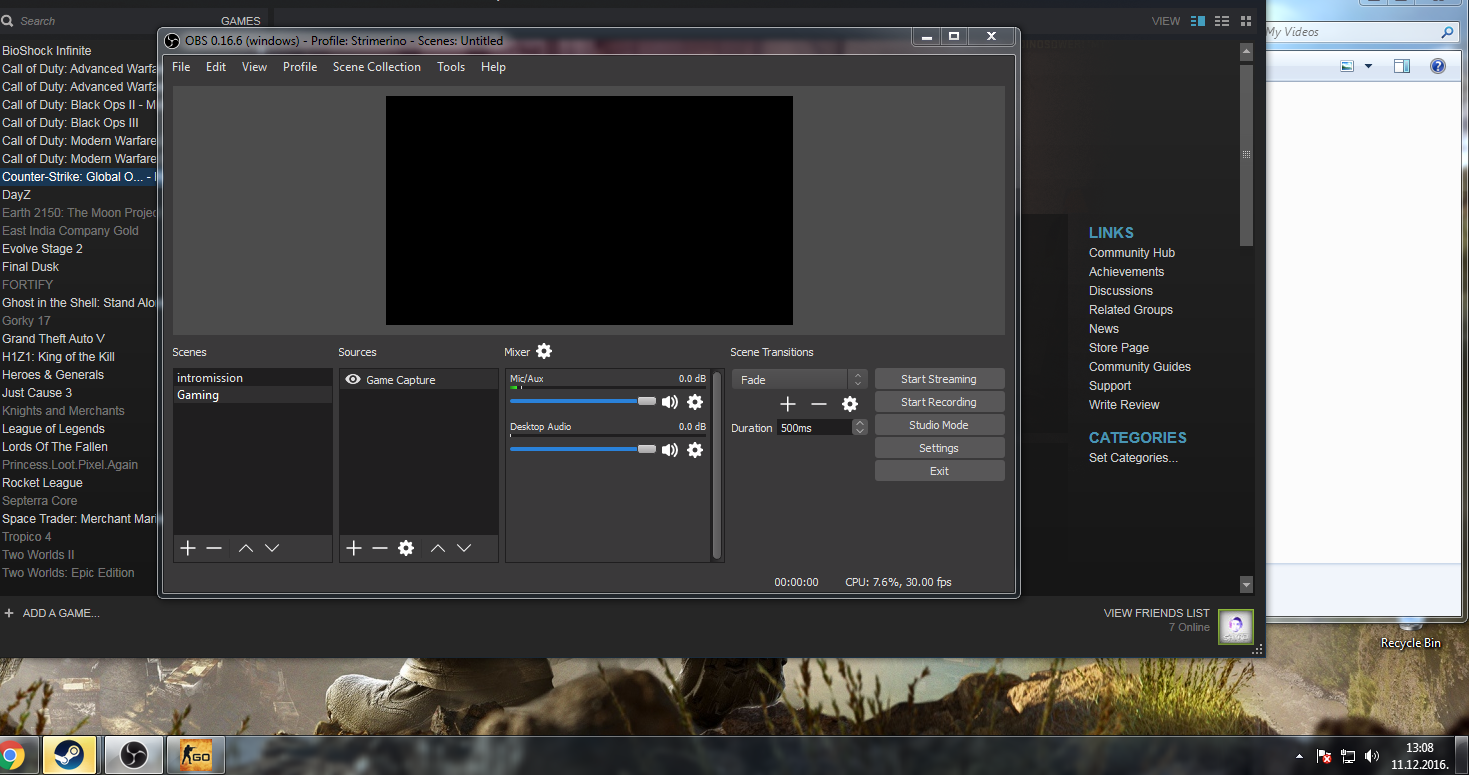Viewport: 1469px width, 775px height.
Task: Change the view with Explorer's view icon
Action: coord(1347,66)
